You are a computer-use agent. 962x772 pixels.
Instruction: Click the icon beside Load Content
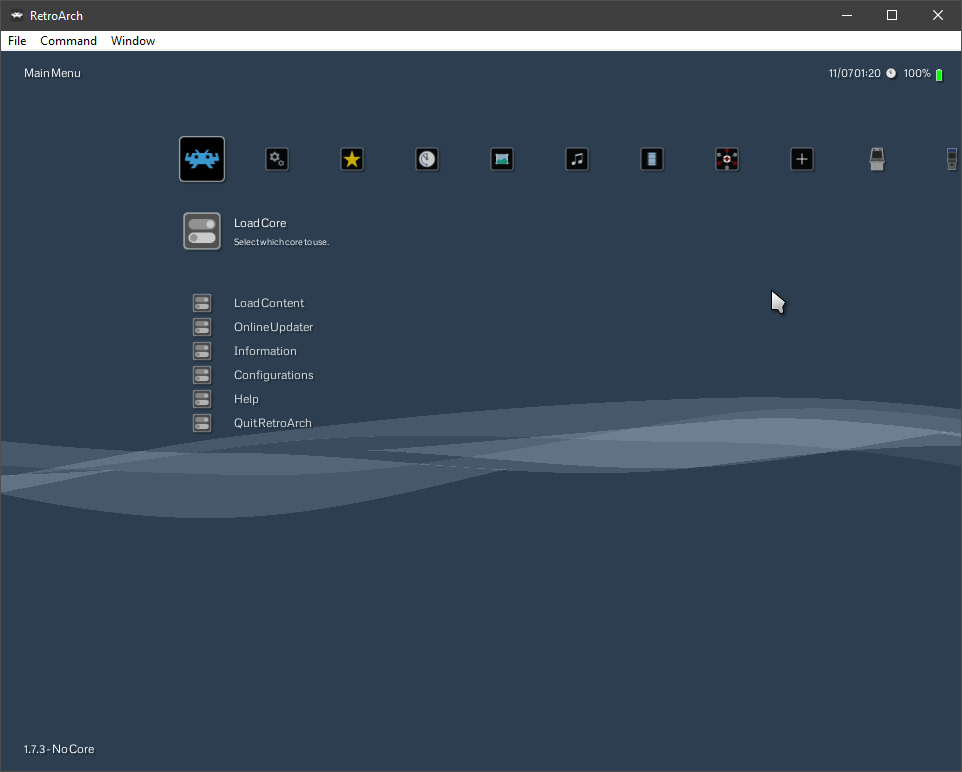coord(202,303)
